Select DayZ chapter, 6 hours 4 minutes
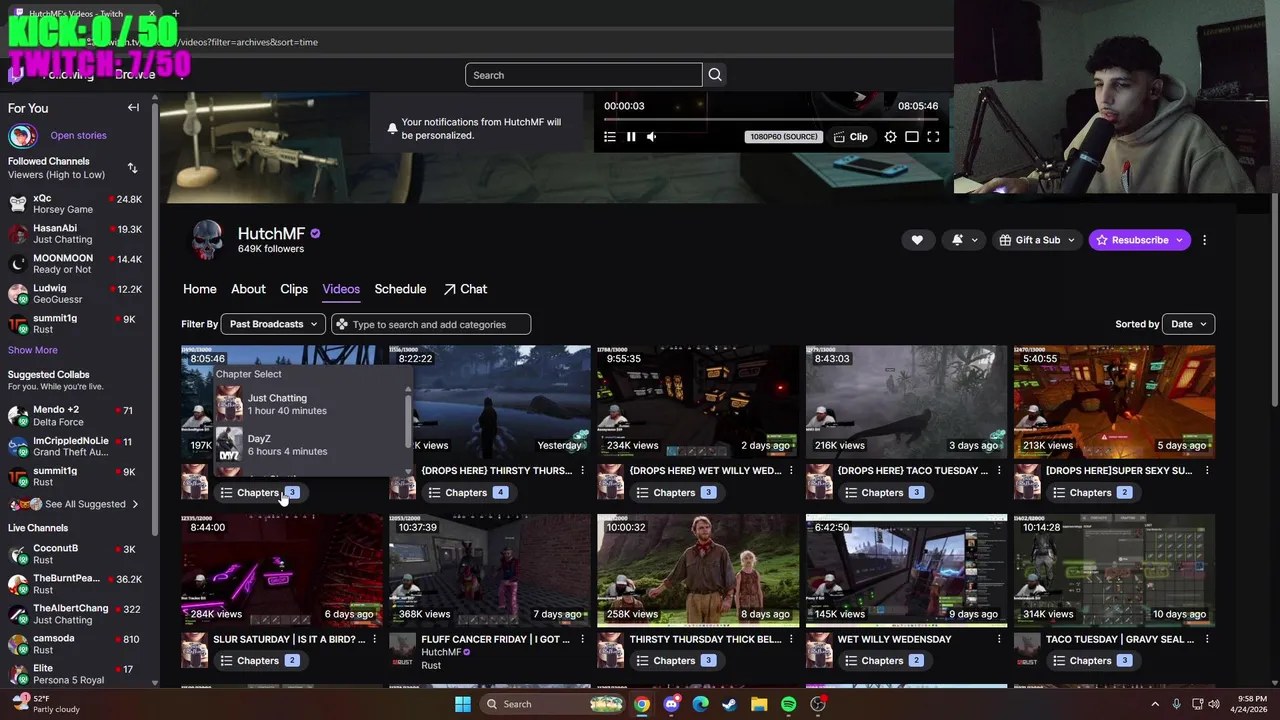This screenshot has height=720, width=1280. (310, 445)
